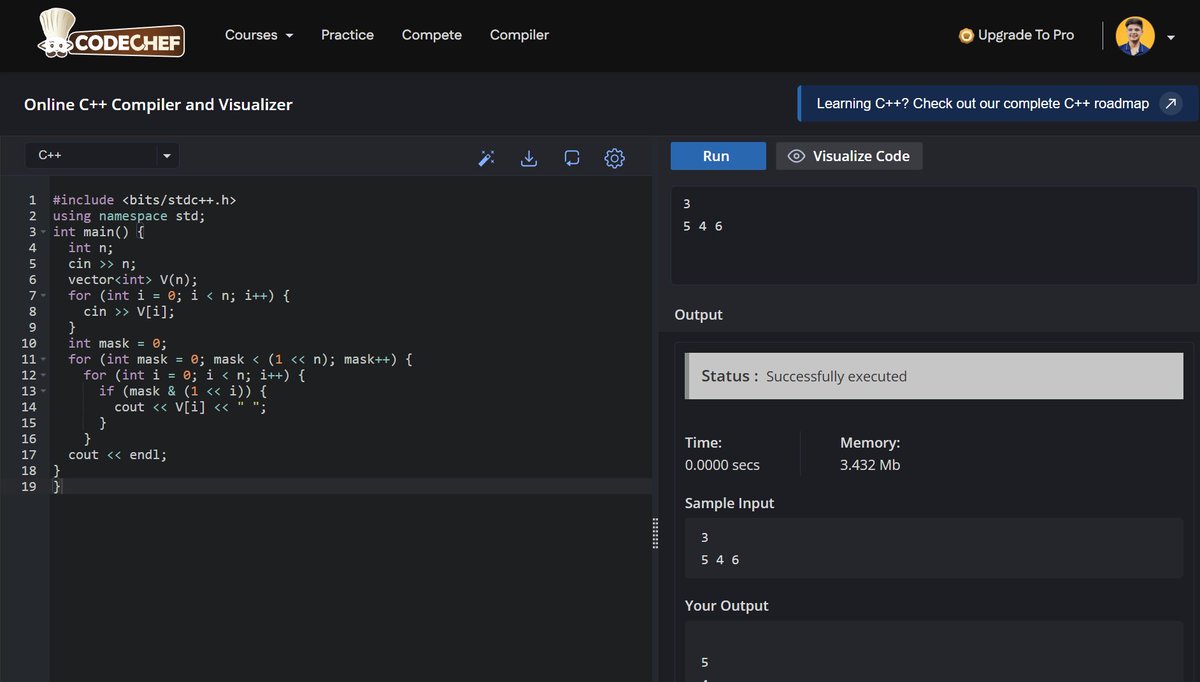
Task: Click the 'cout << V[i] << " ";' line
Action: (191, 407)
